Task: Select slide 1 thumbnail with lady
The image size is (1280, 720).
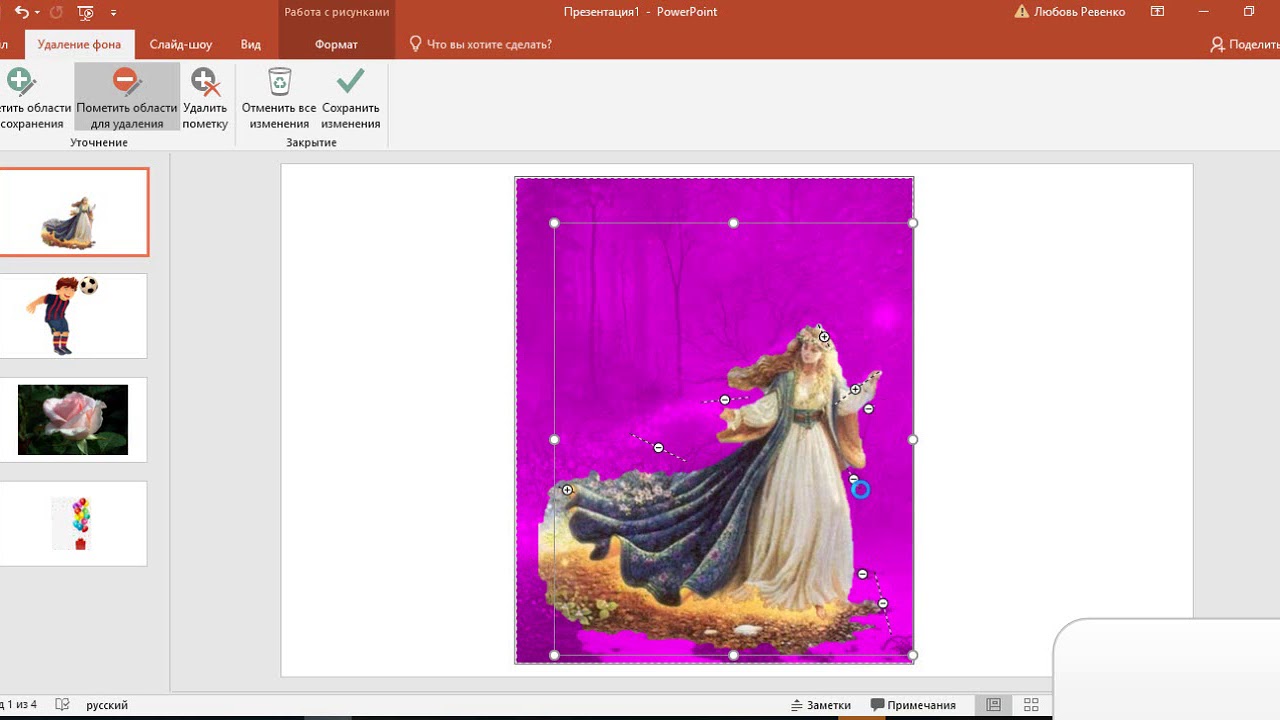Action: (x=73, y=212)
